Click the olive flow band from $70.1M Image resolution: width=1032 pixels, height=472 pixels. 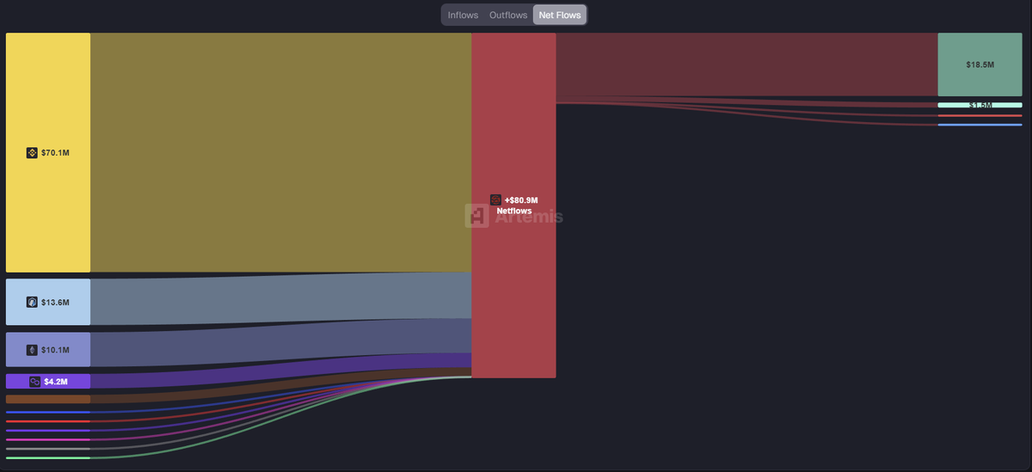(280, 152)
